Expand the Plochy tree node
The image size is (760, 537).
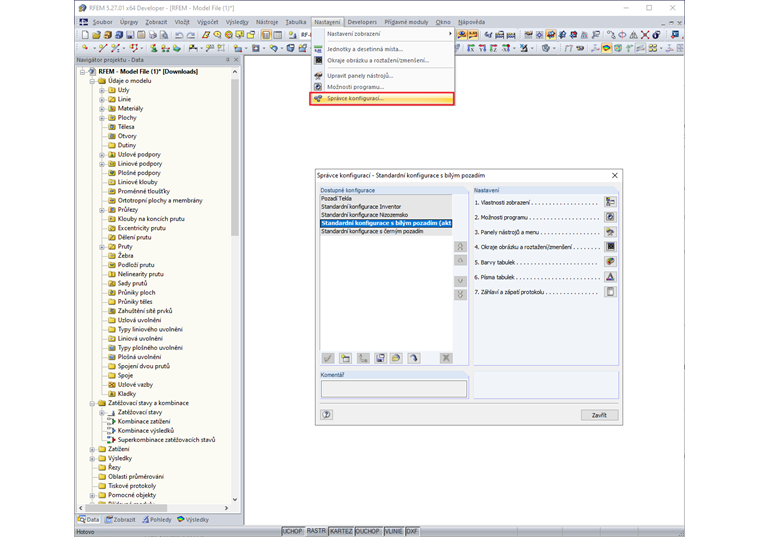(x=102, y=118)
